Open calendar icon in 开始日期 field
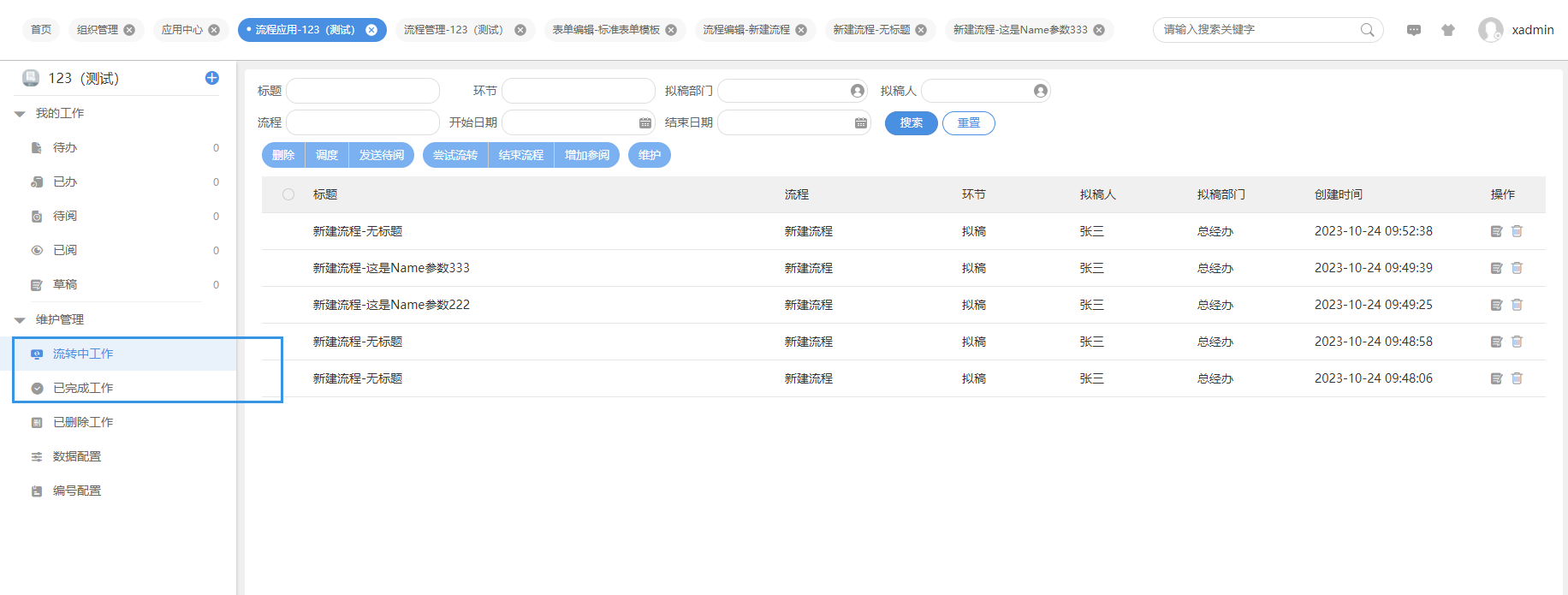The width and height of the screenshot is (1568, 595). pyautogui.click(x=645, y=123)
